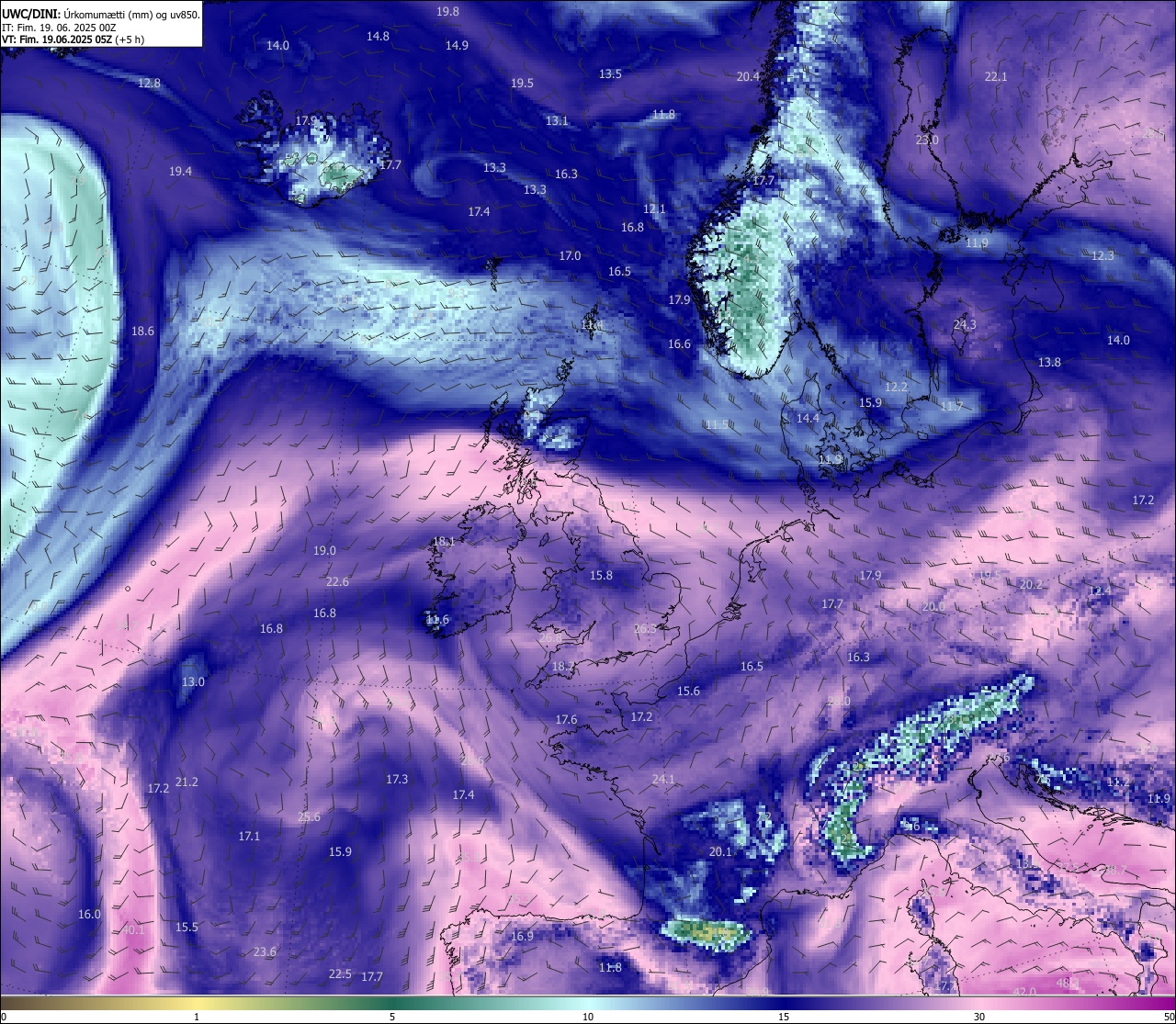Viewport: 1176px width, 1024px height.
Task: Click the 13.8 map value
Action: pyautogui.click(x=1049, y=362)
